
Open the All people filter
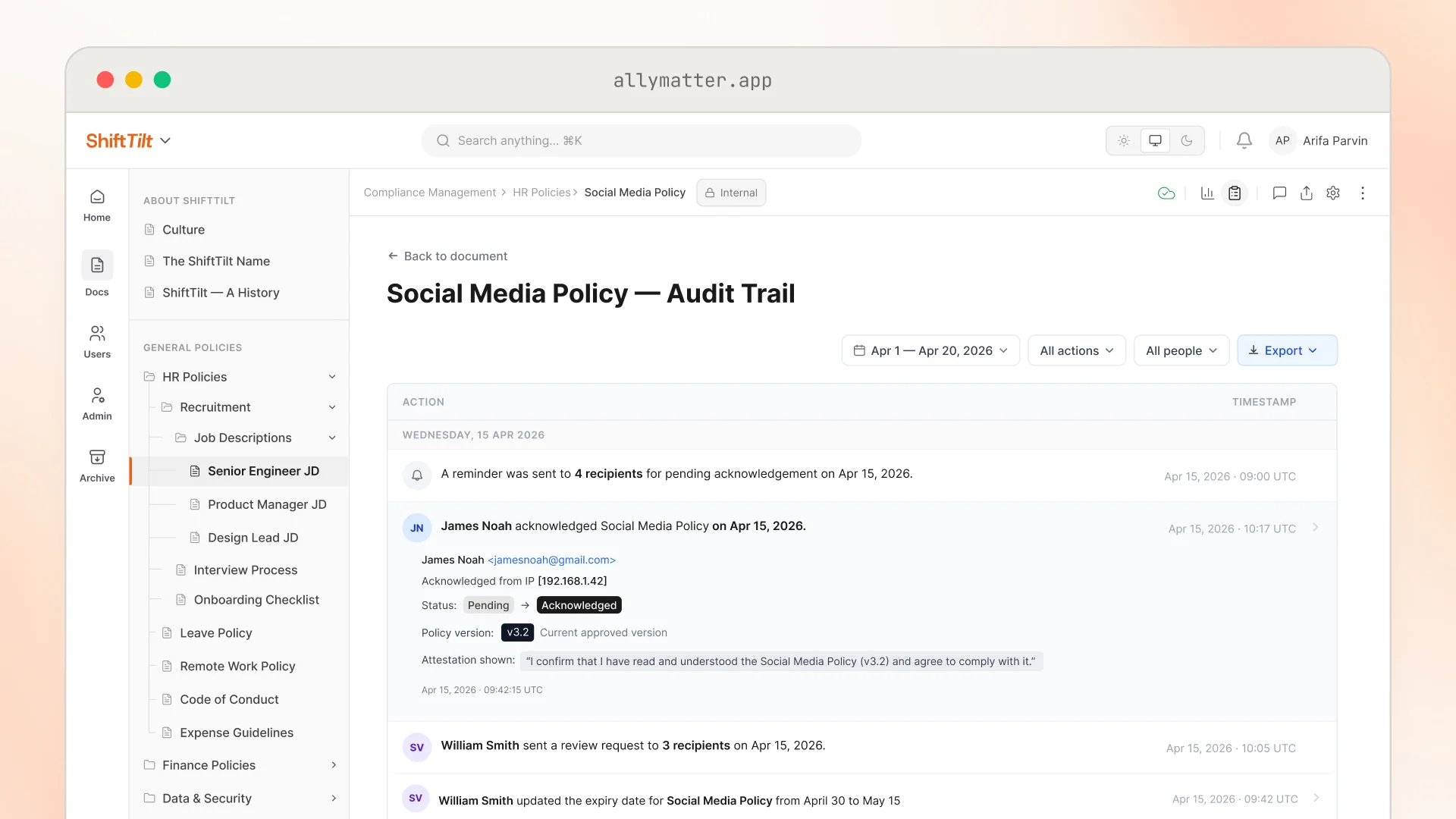[x=1181, y=350]
